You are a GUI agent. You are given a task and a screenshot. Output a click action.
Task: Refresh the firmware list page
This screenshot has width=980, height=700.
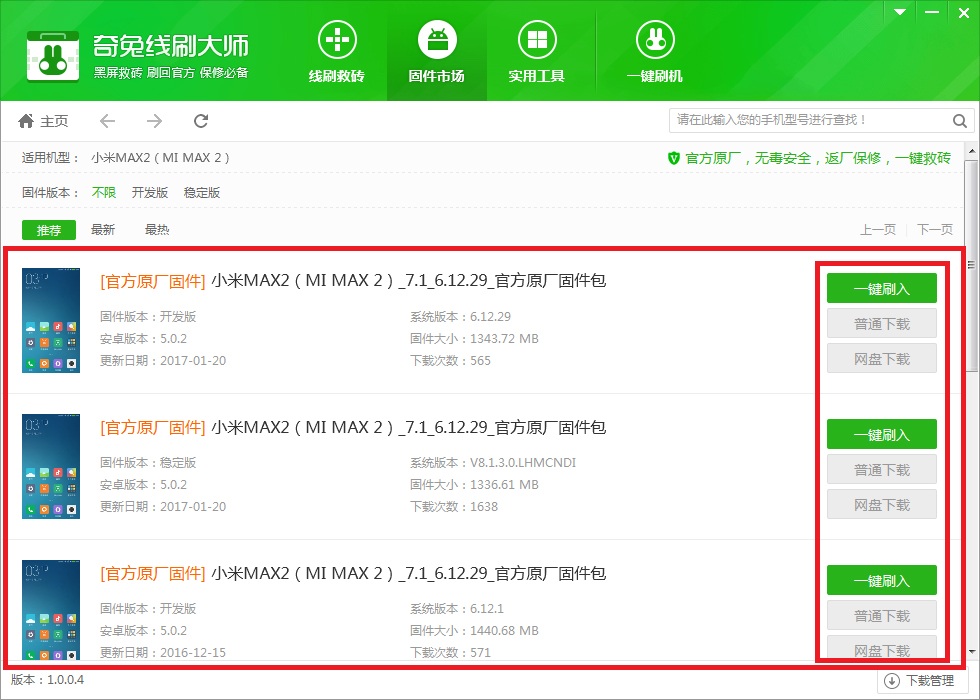[x=201, y=121]
